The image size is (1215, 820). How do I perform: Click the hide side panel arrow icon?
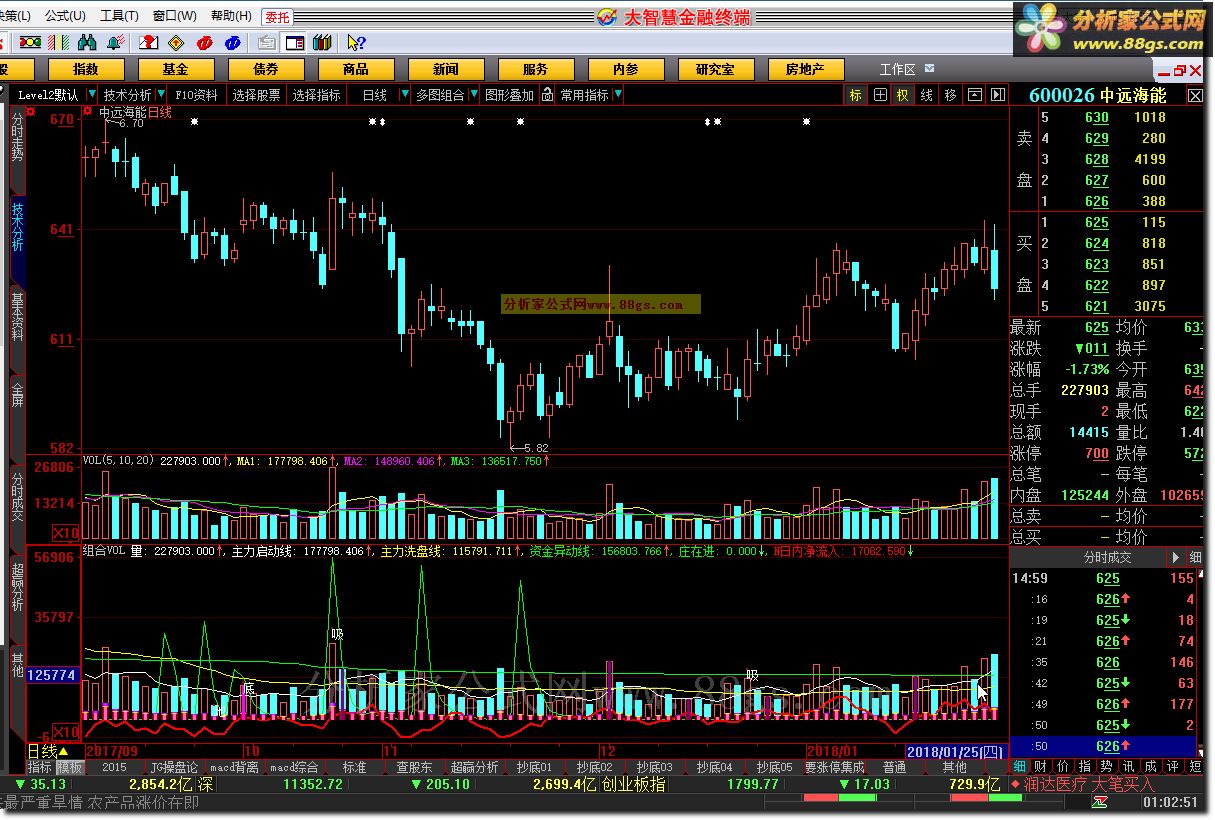click(x=997, y=95)
